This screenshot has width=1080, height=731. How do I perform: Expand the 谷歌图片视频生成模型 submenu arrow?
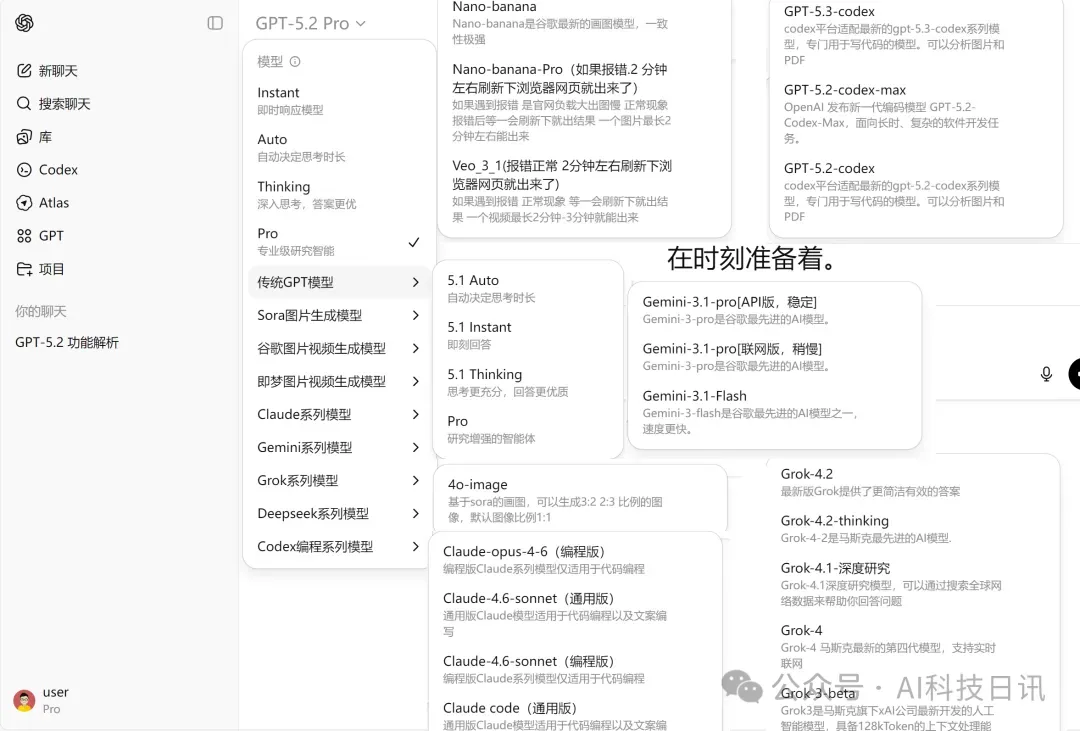click(415, 348)
